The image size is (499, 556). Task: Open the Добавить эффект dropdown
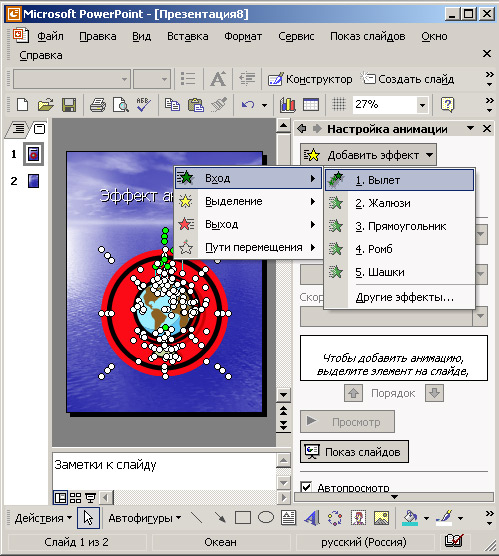point(368,155)
